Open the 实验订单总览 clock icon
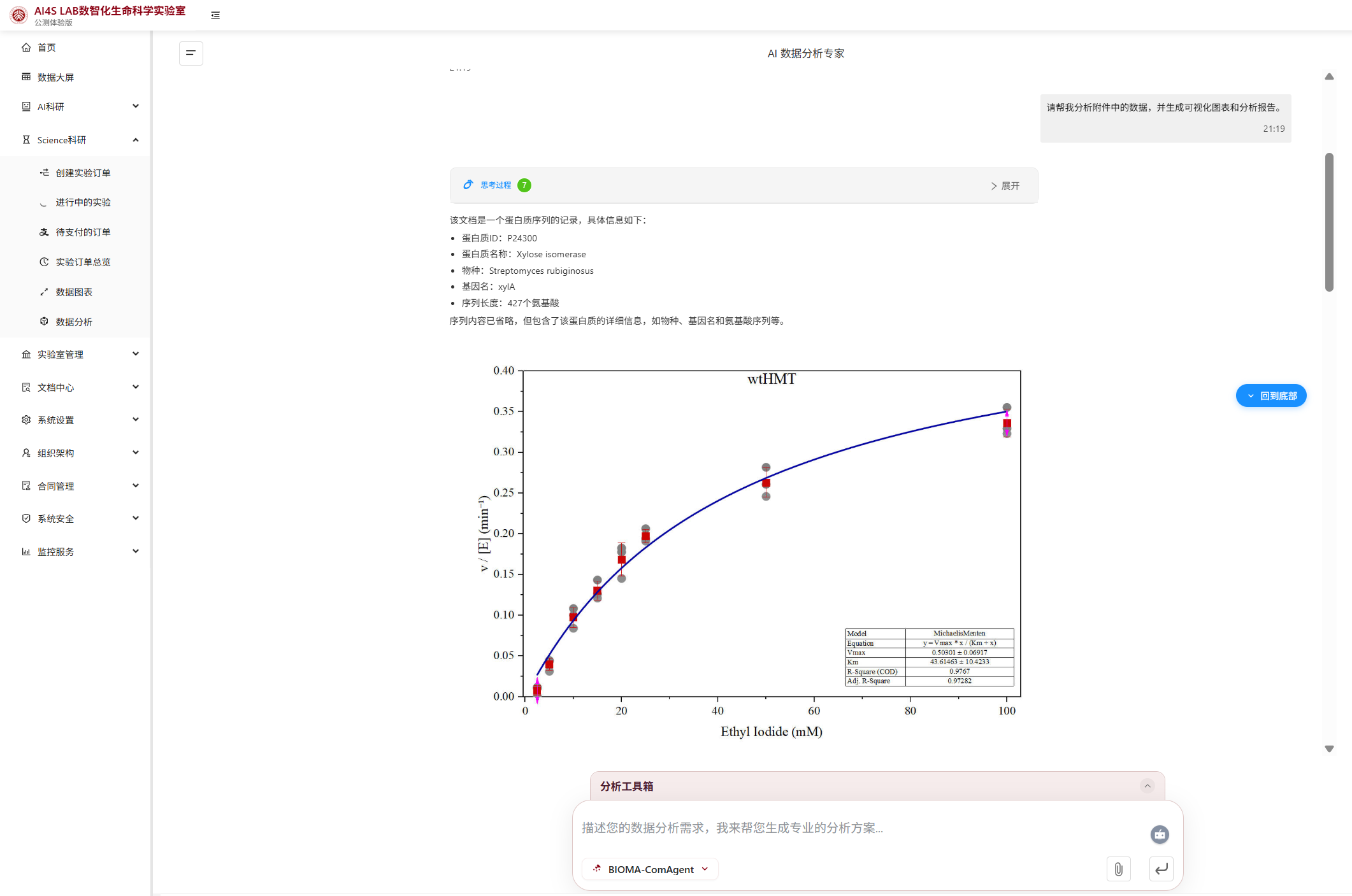The image size is (1352, 896). (44, 262)
